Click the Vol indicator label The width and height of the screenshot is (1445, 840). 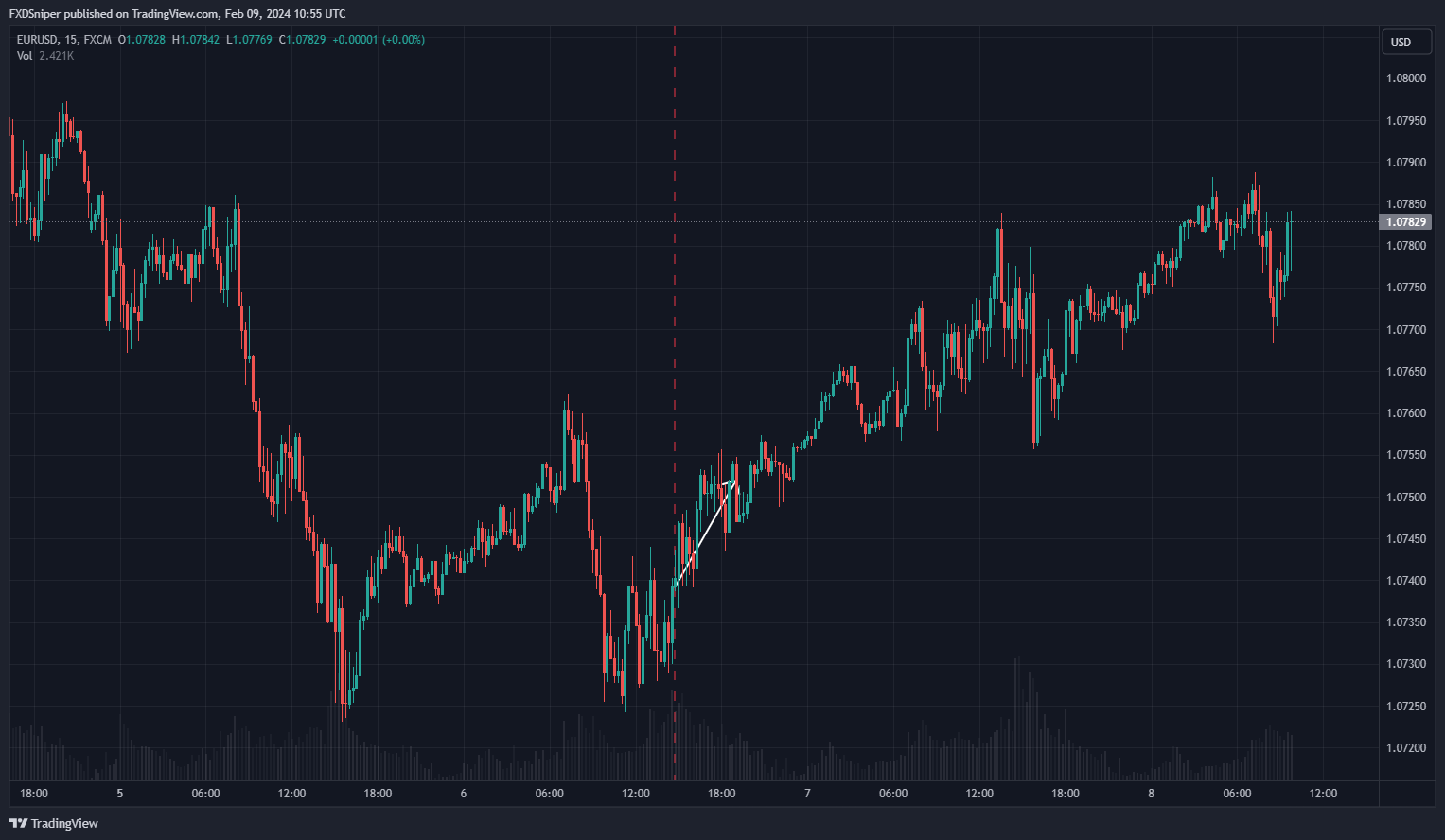tap(25, 56)
